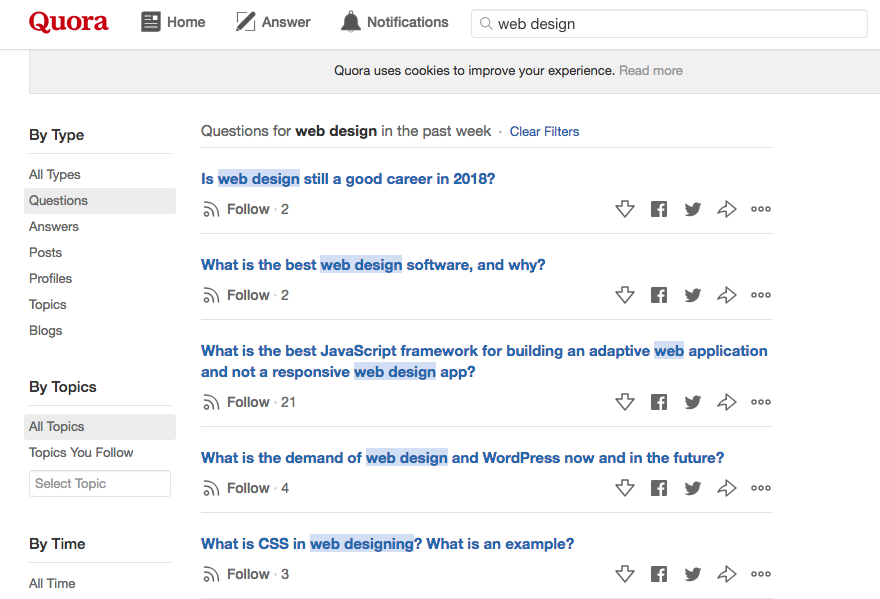Click share arrow for WordPress demand question

(x=727, y=488)
